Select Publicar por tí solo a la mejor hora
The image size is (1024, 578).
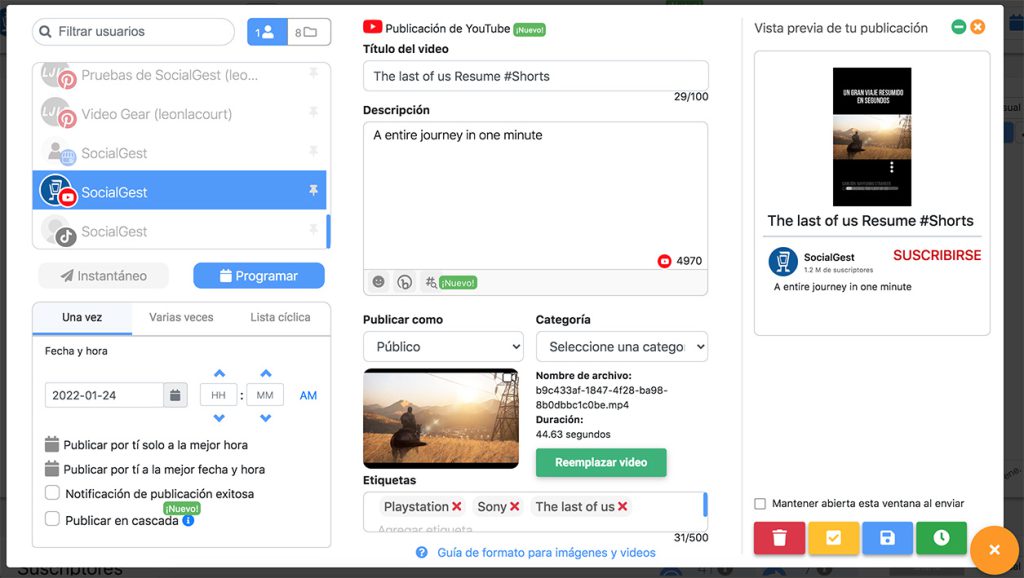click(146, 445)
